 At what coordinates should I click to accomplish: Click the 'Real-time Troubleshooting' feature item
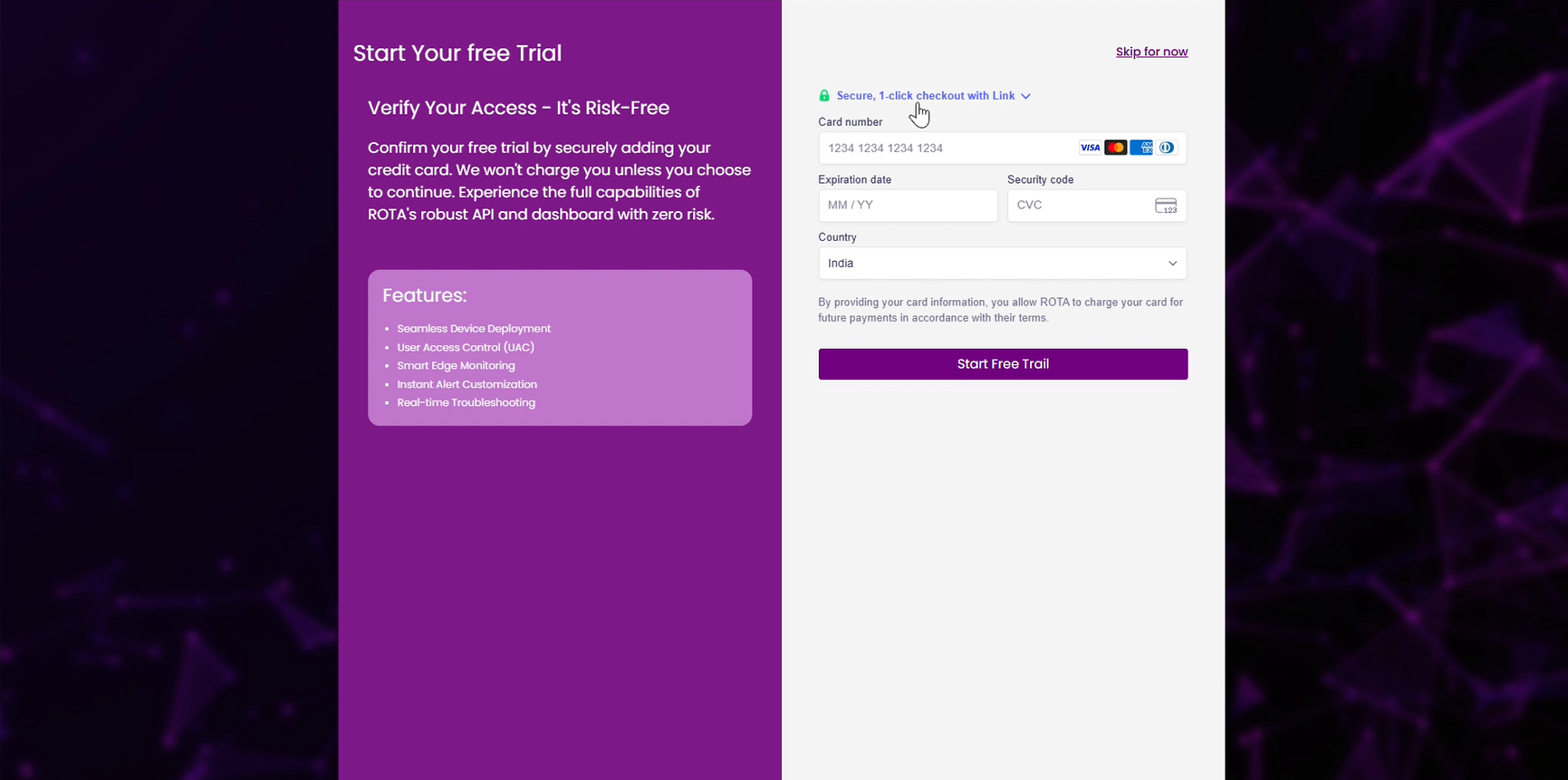point(466,403)
